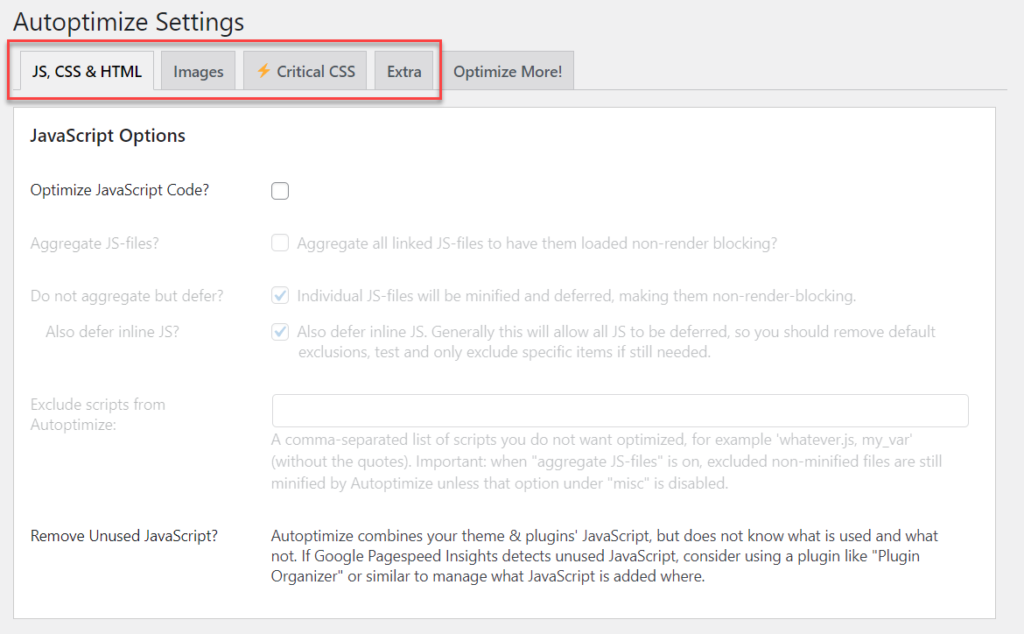Click the Also defer inline JS? label

coord(112,332)
